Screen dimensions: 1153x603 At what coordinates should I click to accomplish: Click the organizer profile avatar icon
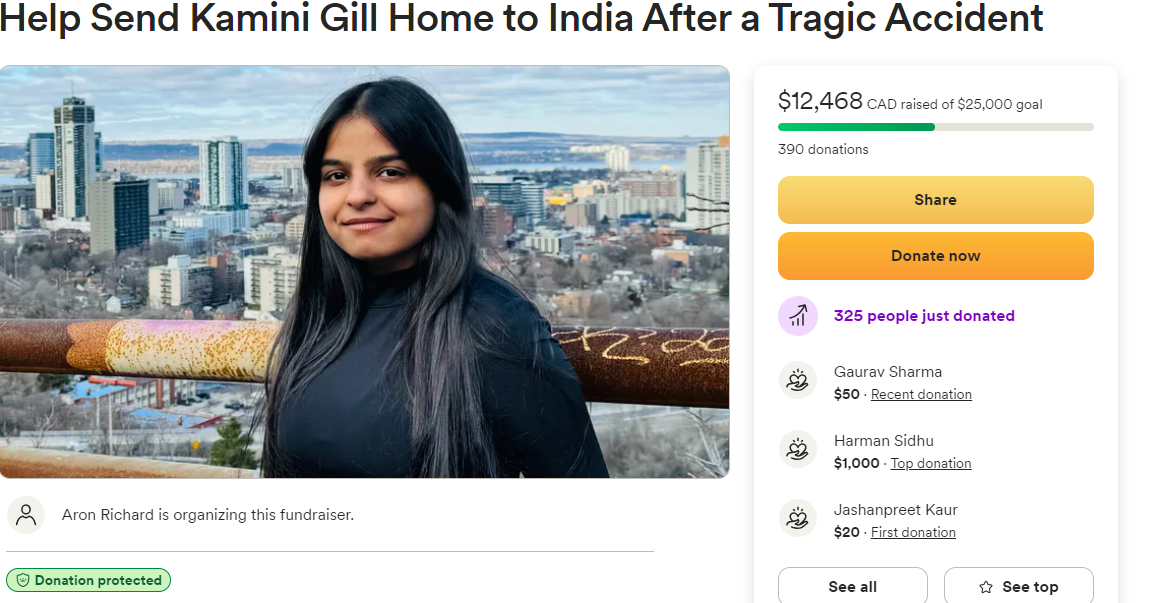pyautogui.click(x=26, y=515)
